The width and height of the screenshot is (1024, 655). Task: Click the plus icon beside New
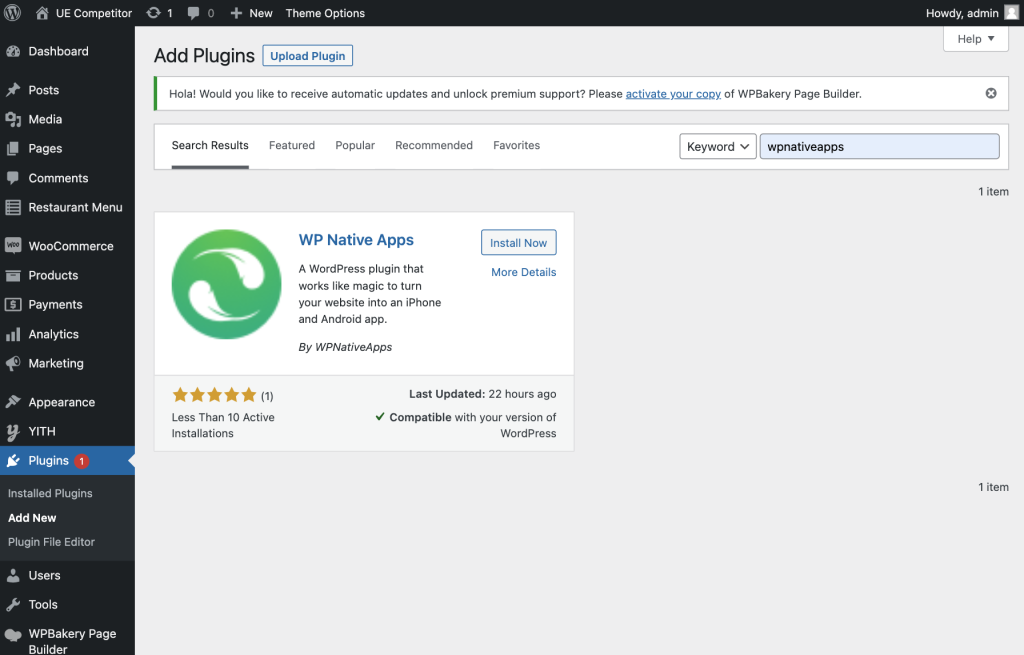tap(236, 13)
